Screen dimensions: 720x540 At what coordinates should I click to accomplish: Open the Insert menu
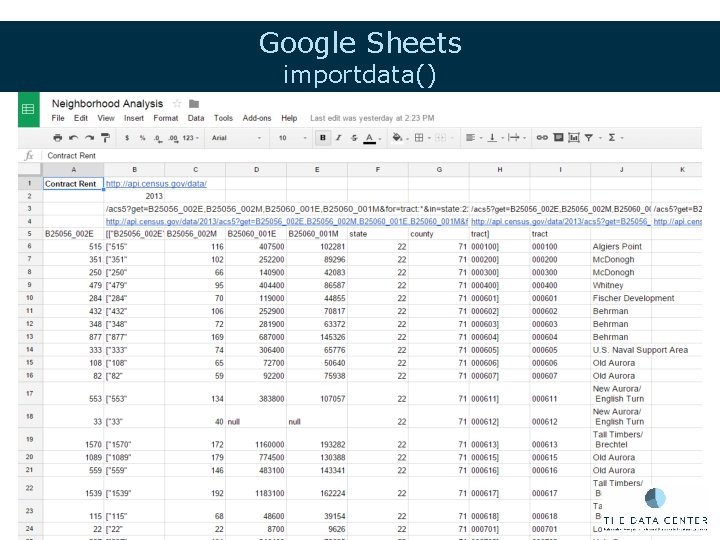point(134,118)
